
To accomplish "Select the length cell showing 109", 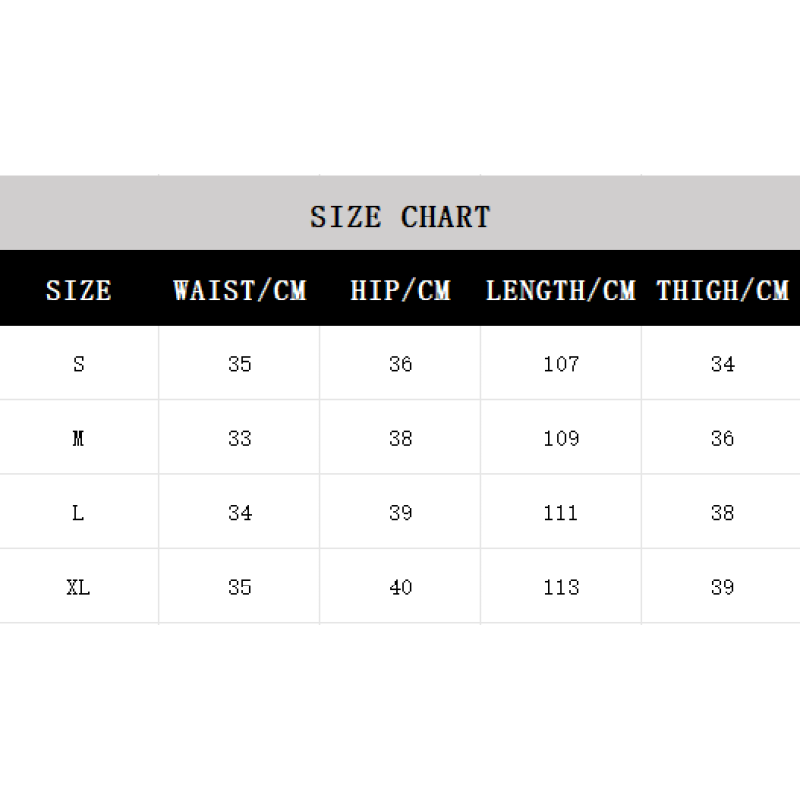I will coord(561,438).
